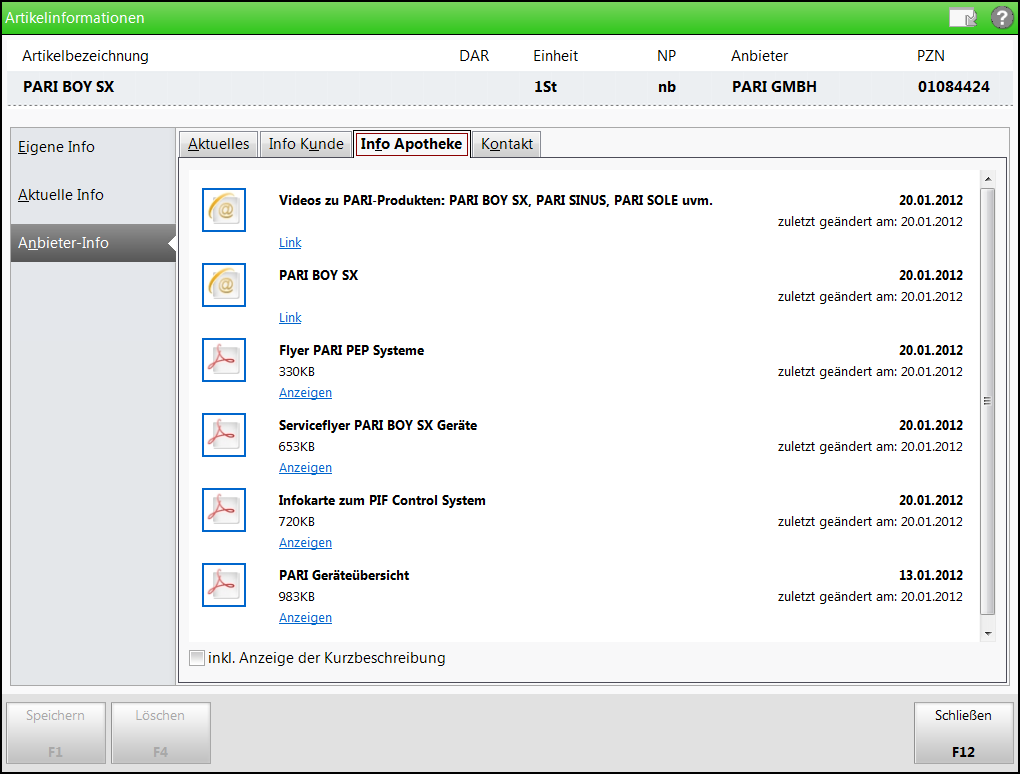Click the NP value nb
The height and width of the screenshot is (774, 1020).
pyautogui.click(x=667, y=87)
